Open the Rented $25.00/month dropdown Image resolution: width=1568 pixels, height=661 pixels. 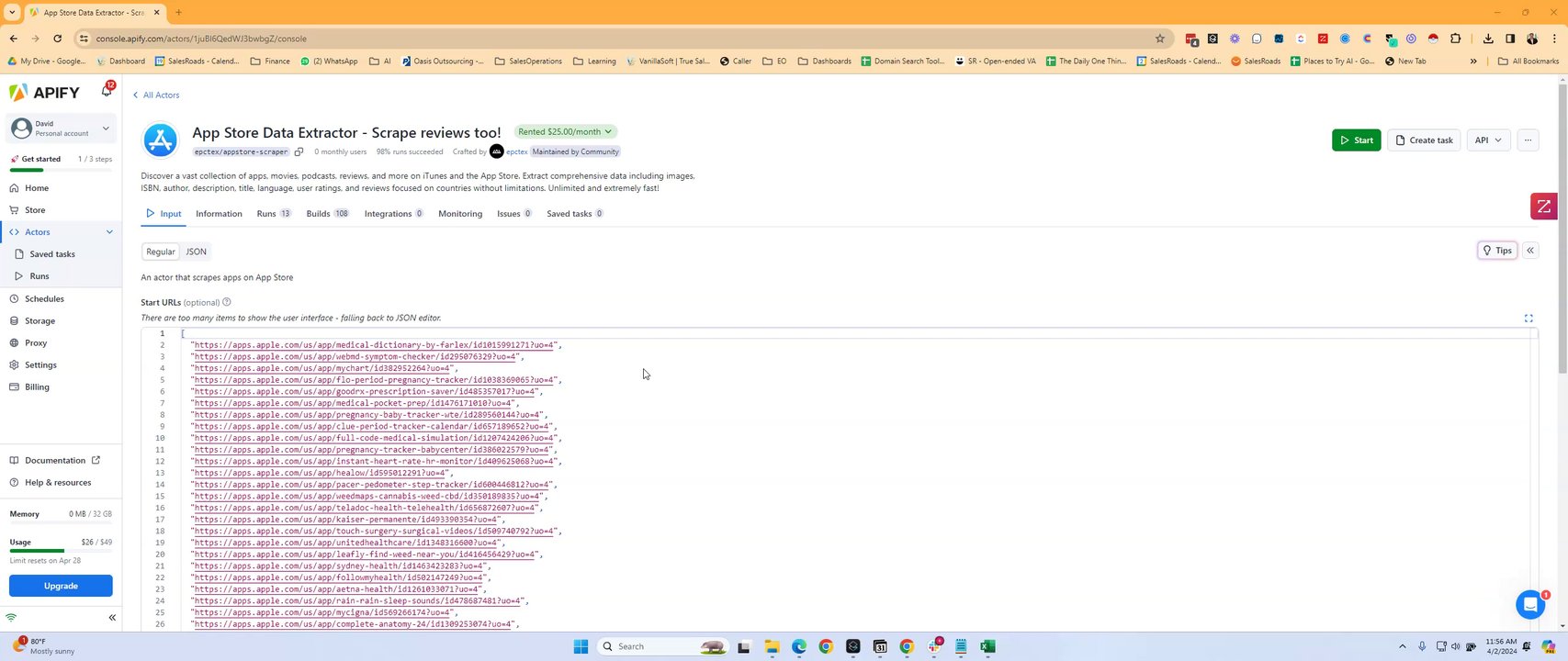tap(565, 132)
